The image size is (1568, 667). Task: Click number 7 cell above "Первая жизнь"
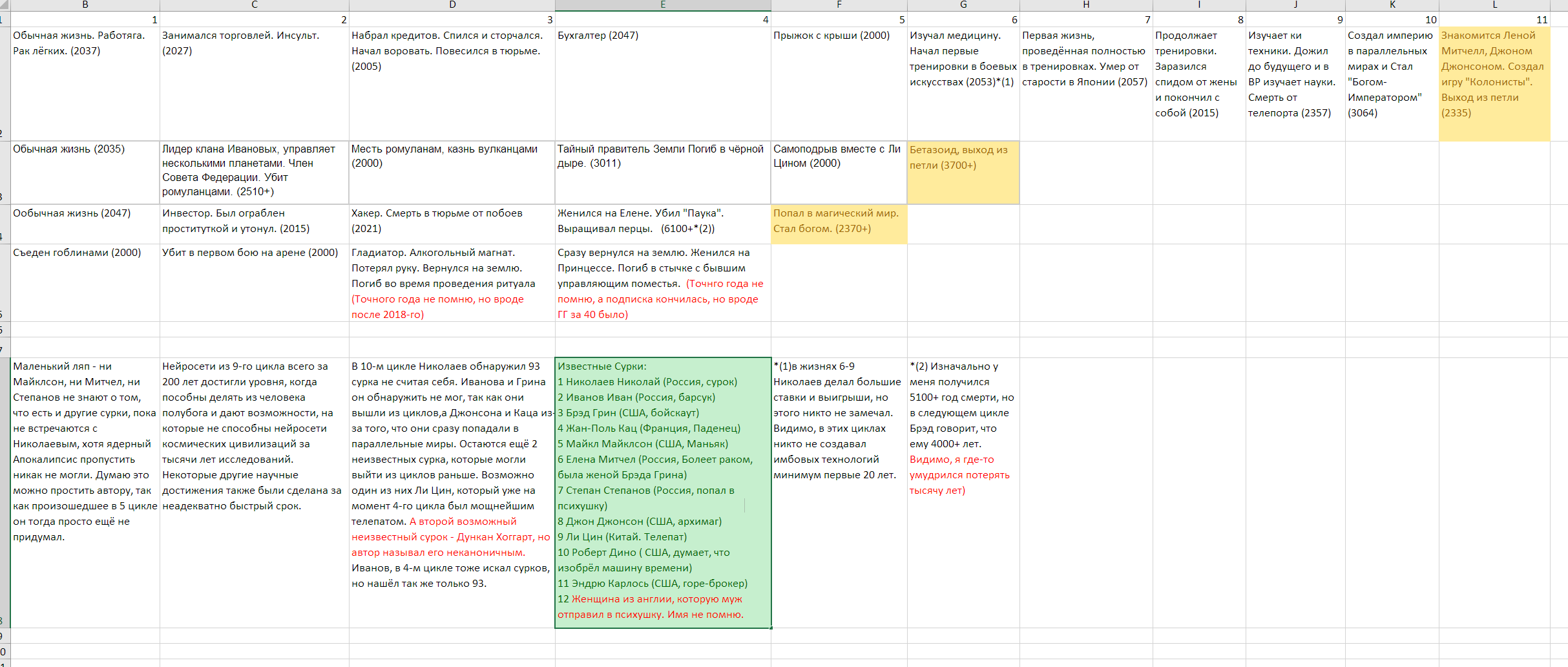click(x=1086, y=19)
